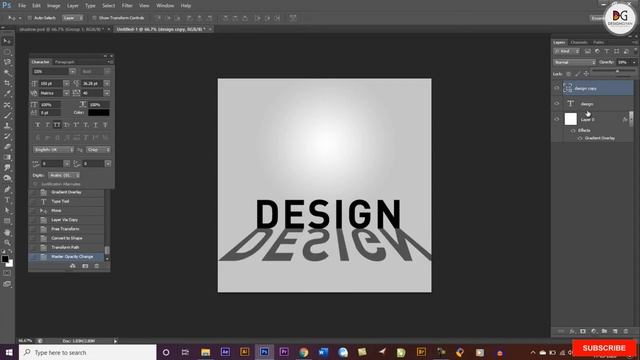640x360 pixels.
Task: Select the Move tool
Action: [7, 41]
